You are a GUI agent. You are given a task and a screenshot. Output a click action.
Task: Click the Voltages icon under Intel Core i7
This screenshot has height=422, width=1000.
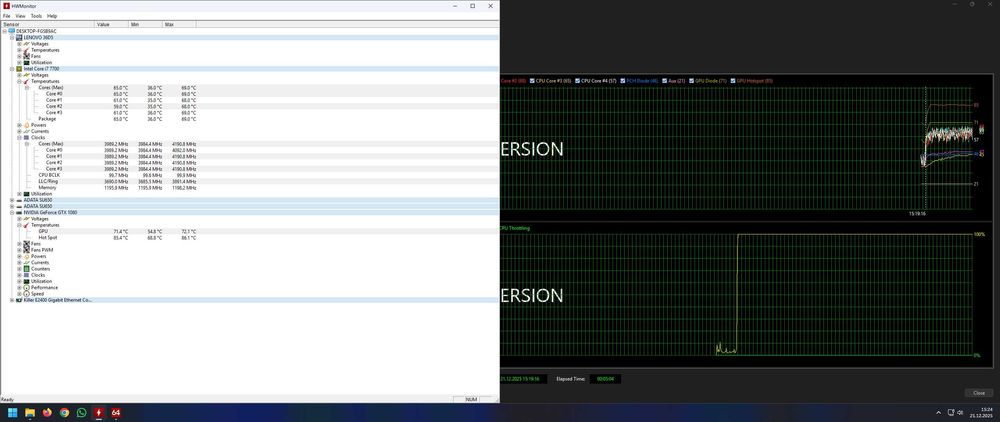27,75
